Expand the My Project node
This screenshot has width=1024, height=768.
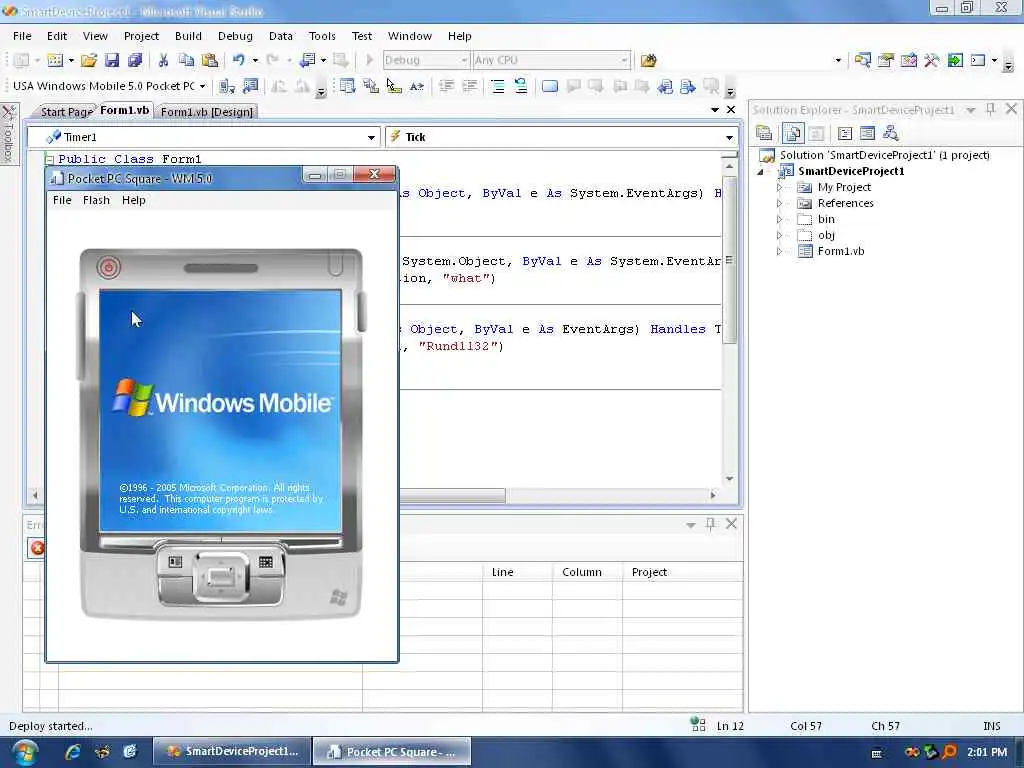(779, 187)
